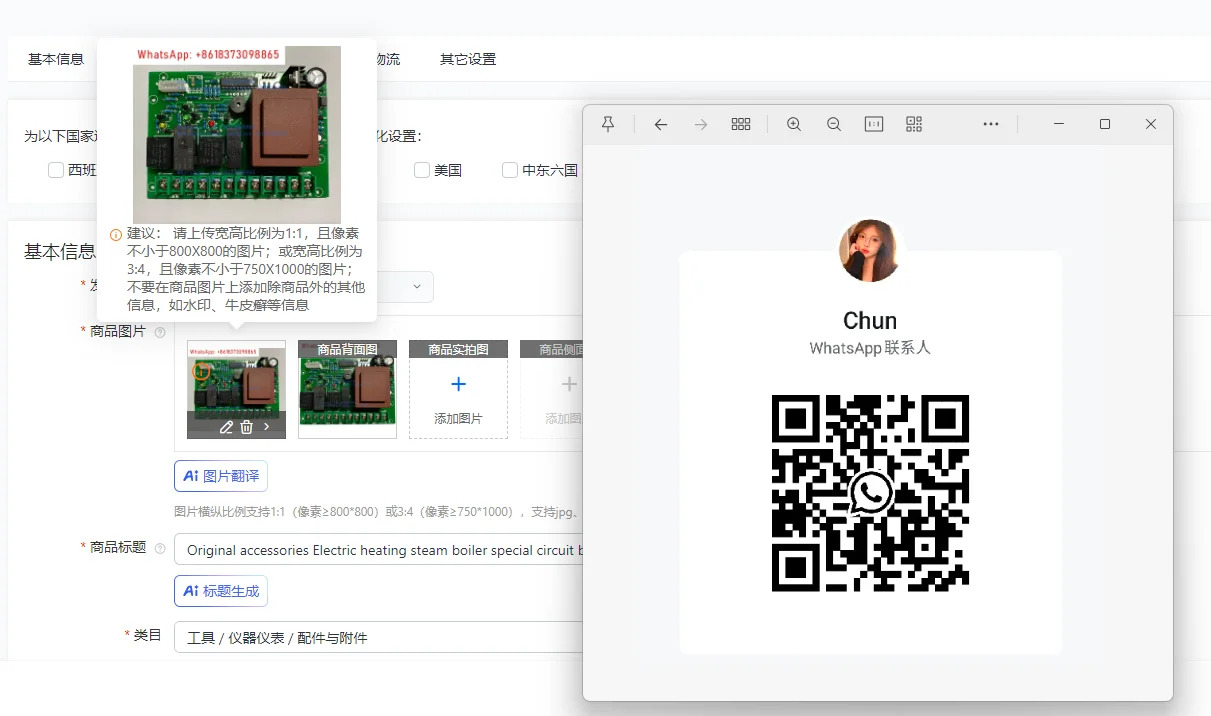This screenshot has width=1211, height=716.
Task: Add image to 商品实拍图 slot
Action: pyautogui.click(x=458, y=385)
